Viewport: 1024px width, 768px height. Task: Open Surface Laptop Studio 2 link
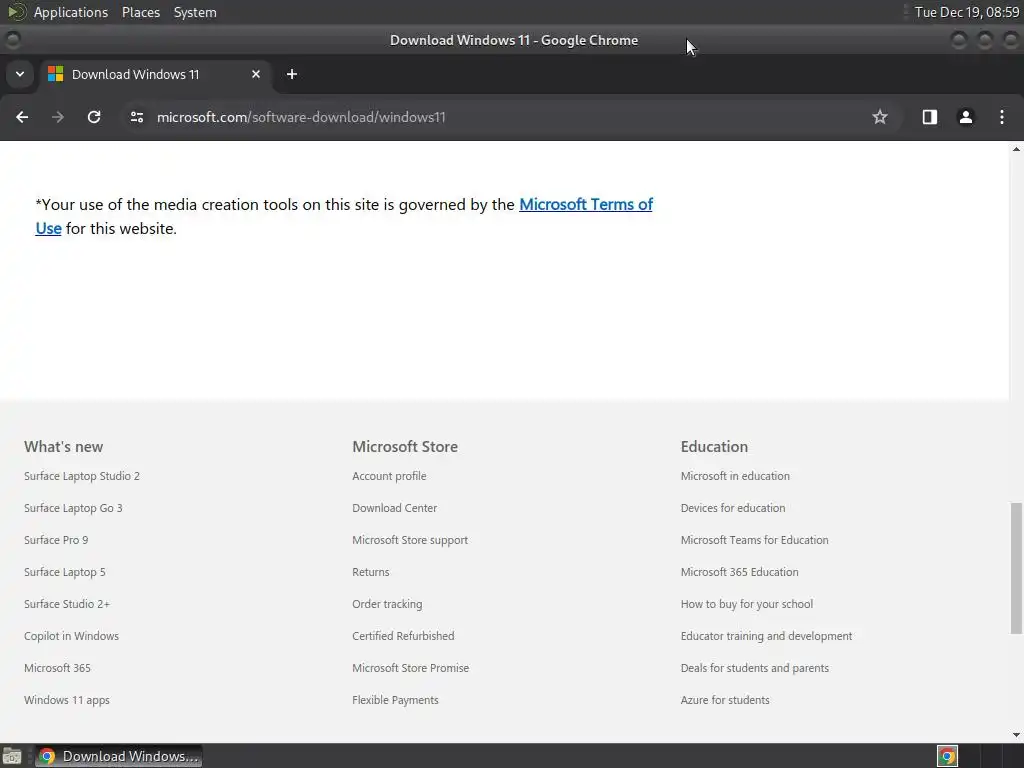coord(82,476)
